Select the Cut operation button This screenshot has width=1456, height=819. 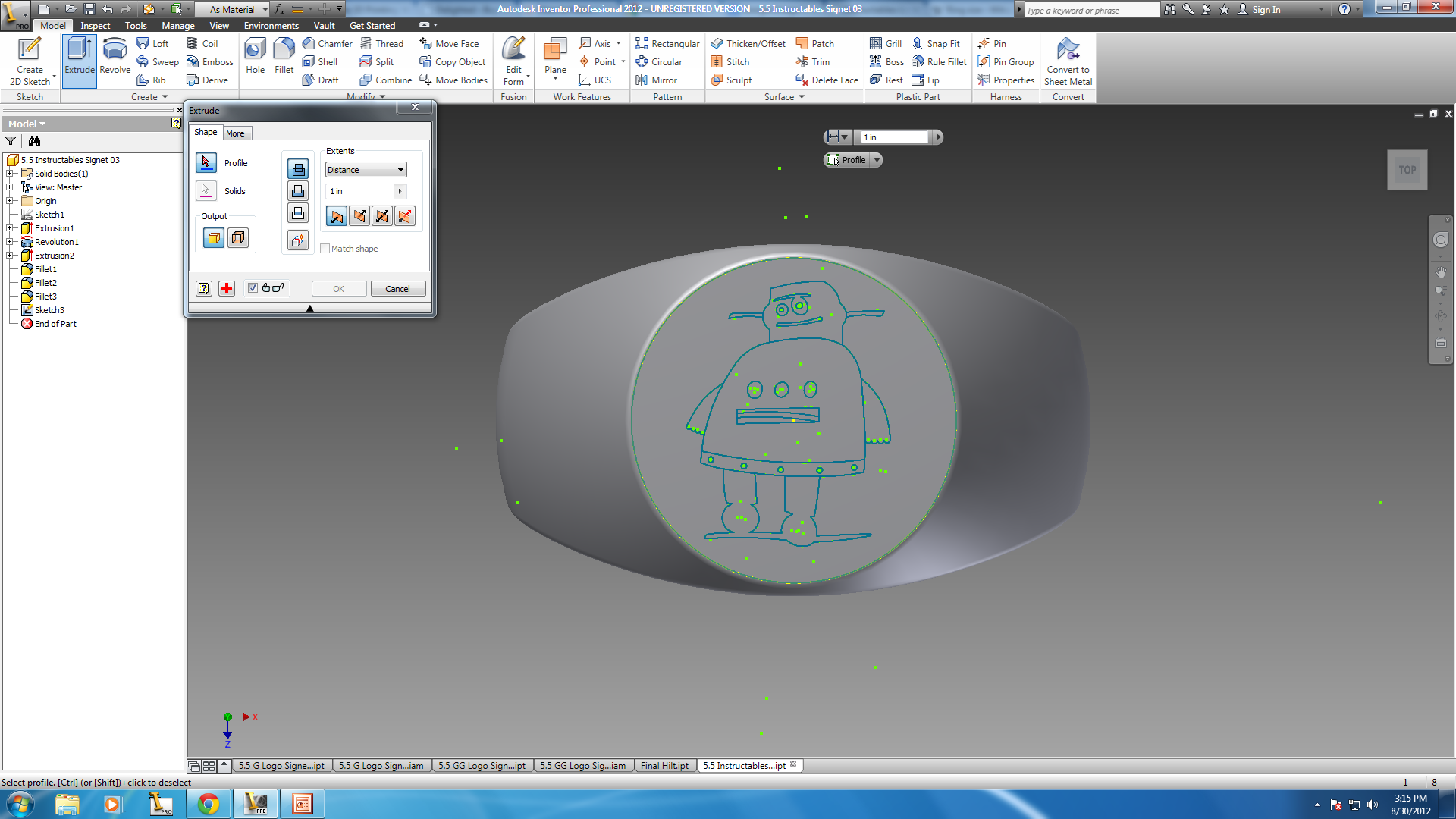[298, 191]
